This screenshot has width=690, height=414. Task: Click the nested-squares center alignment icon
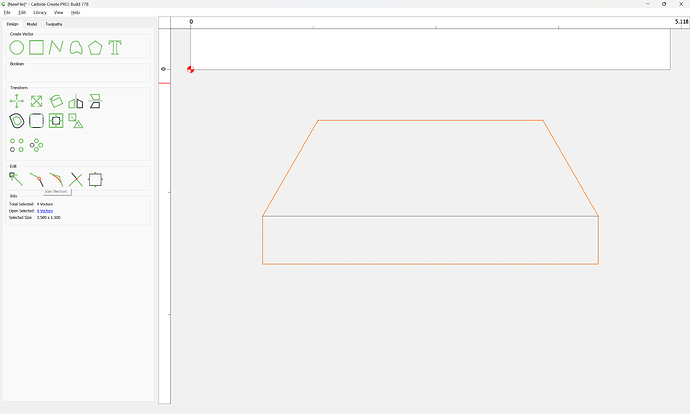[x=56, y=121]
